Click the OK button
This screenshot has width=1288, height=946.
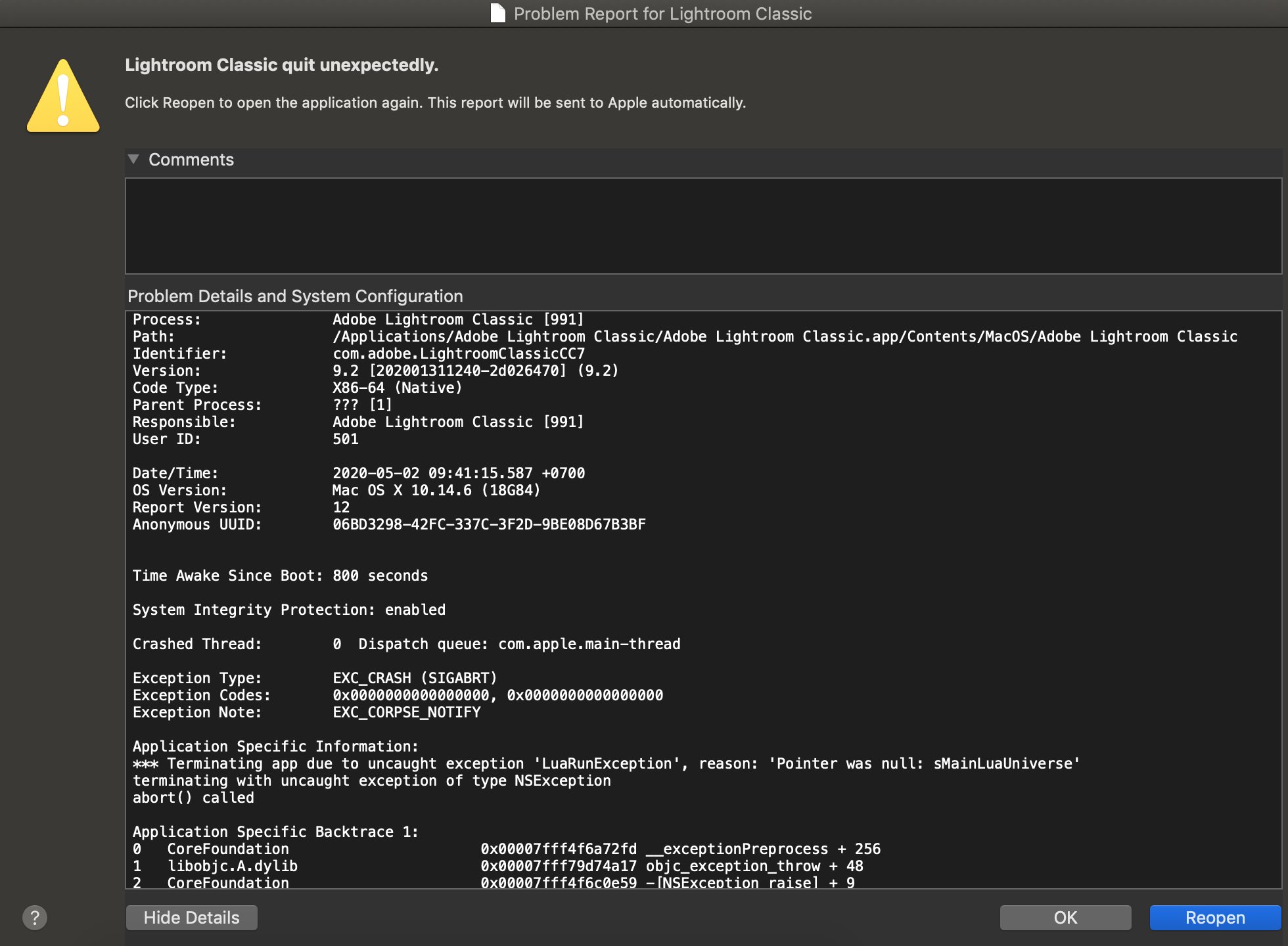pyautogui.click(x=1065, y=918)
